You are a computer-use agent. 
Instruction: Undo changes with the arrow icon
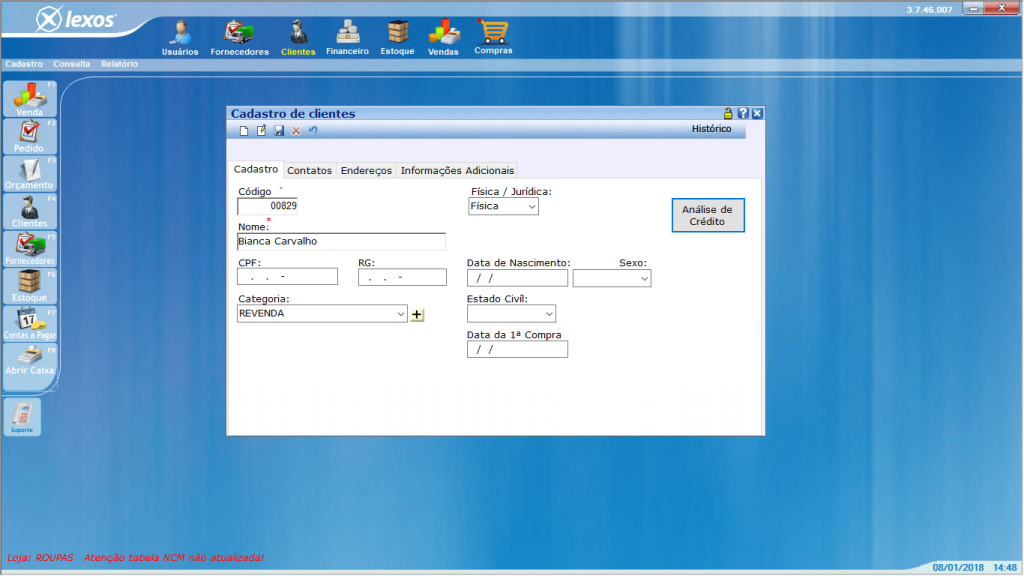click(x=313, y=131)
